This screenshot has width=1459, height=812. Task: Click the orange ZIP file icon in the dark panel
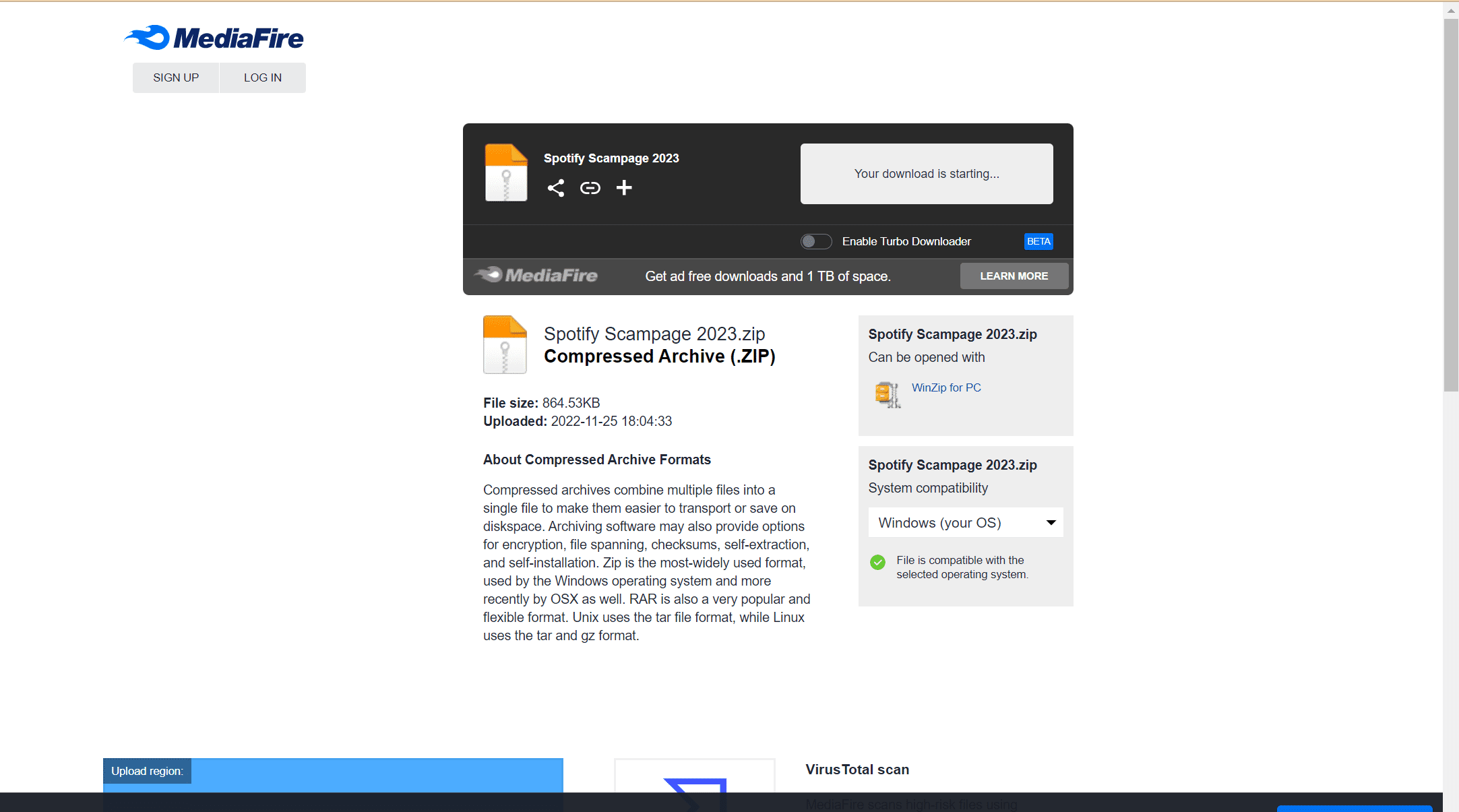506,173
